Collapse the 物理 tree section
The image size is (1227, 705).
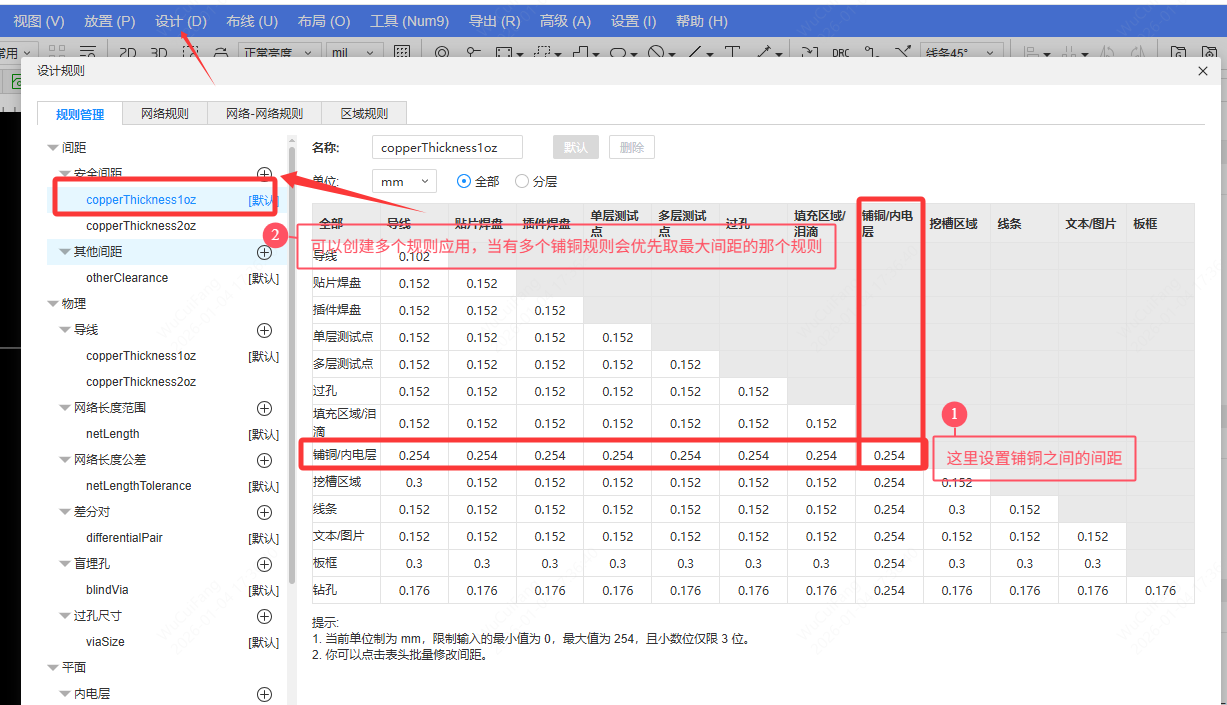tap(53, 304)
